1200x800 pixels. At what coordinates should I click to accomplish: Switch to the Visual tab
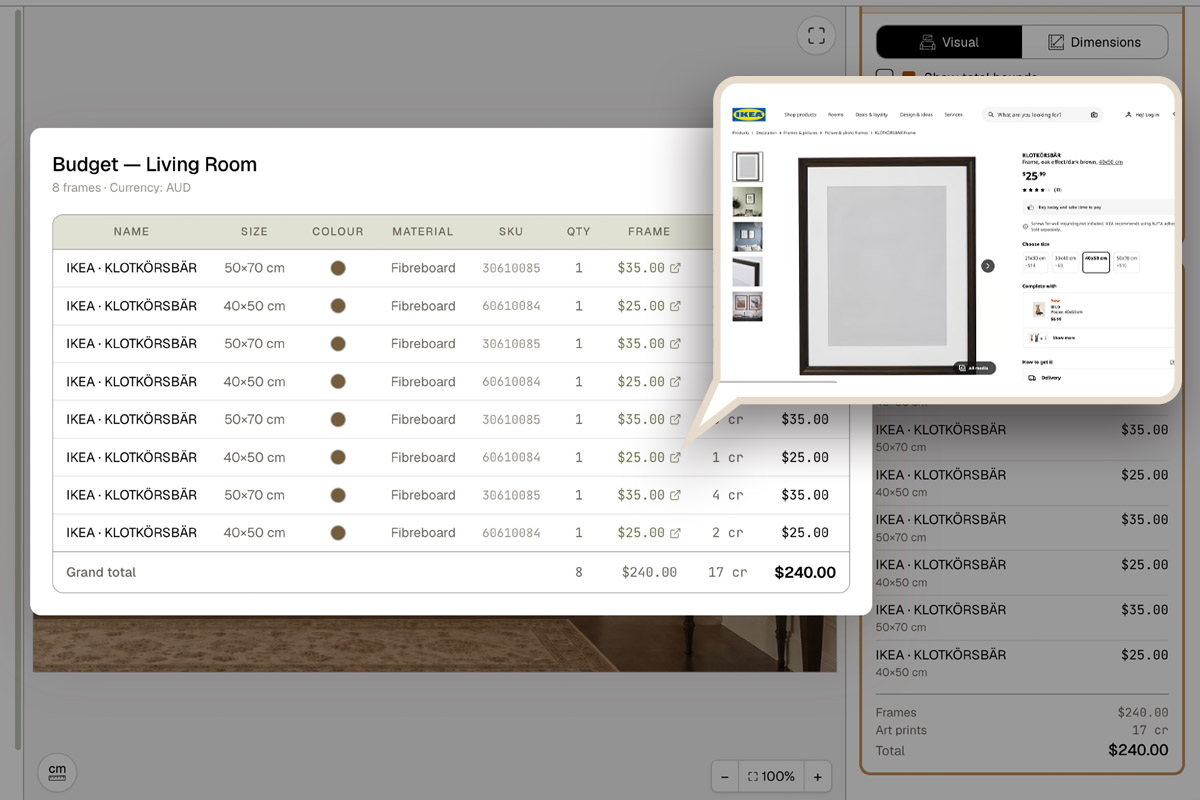[949, 42]
